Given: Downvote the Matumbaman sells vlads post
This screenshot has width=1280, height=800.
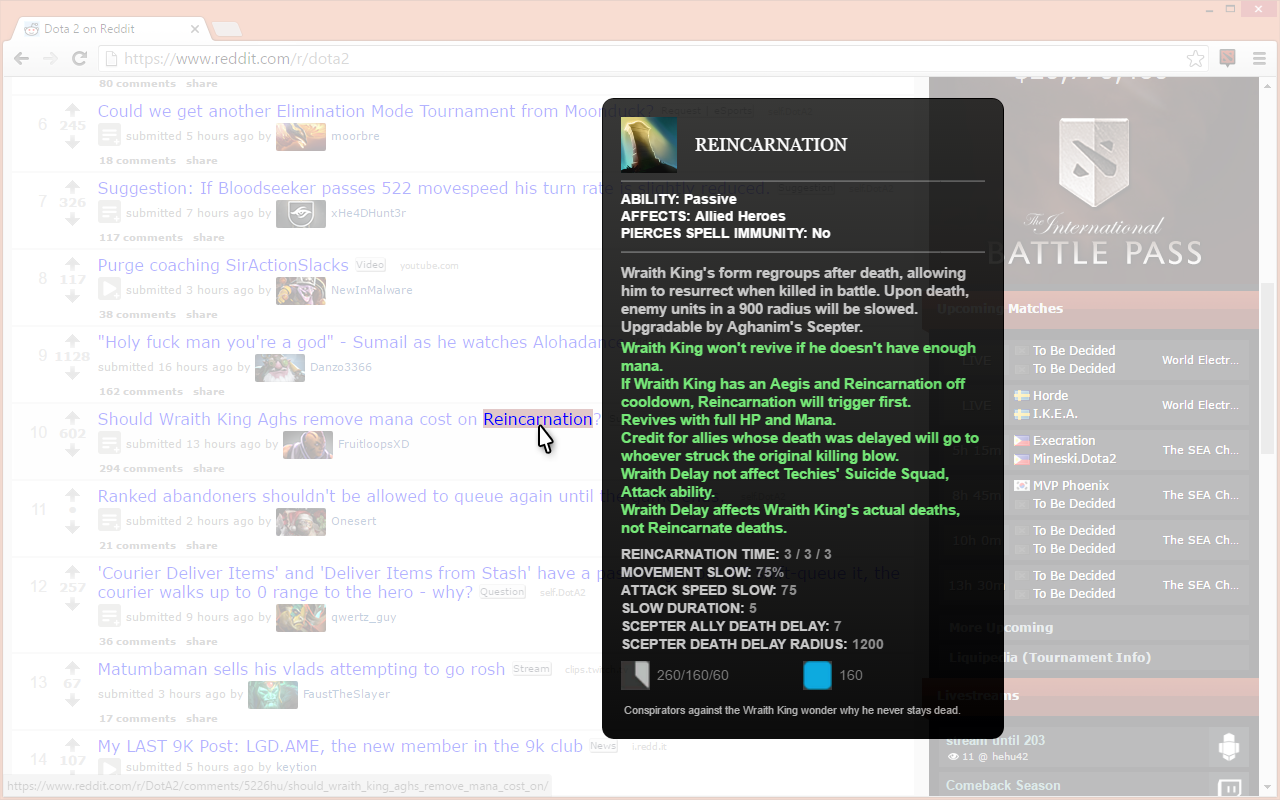Looking at the screenshot, I should [72, 701].
